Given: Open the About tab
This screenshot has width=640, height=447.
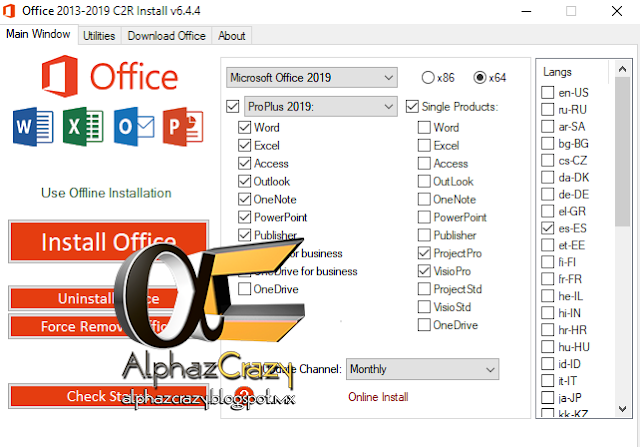Looking at the screenshot, I should [231, 36].
